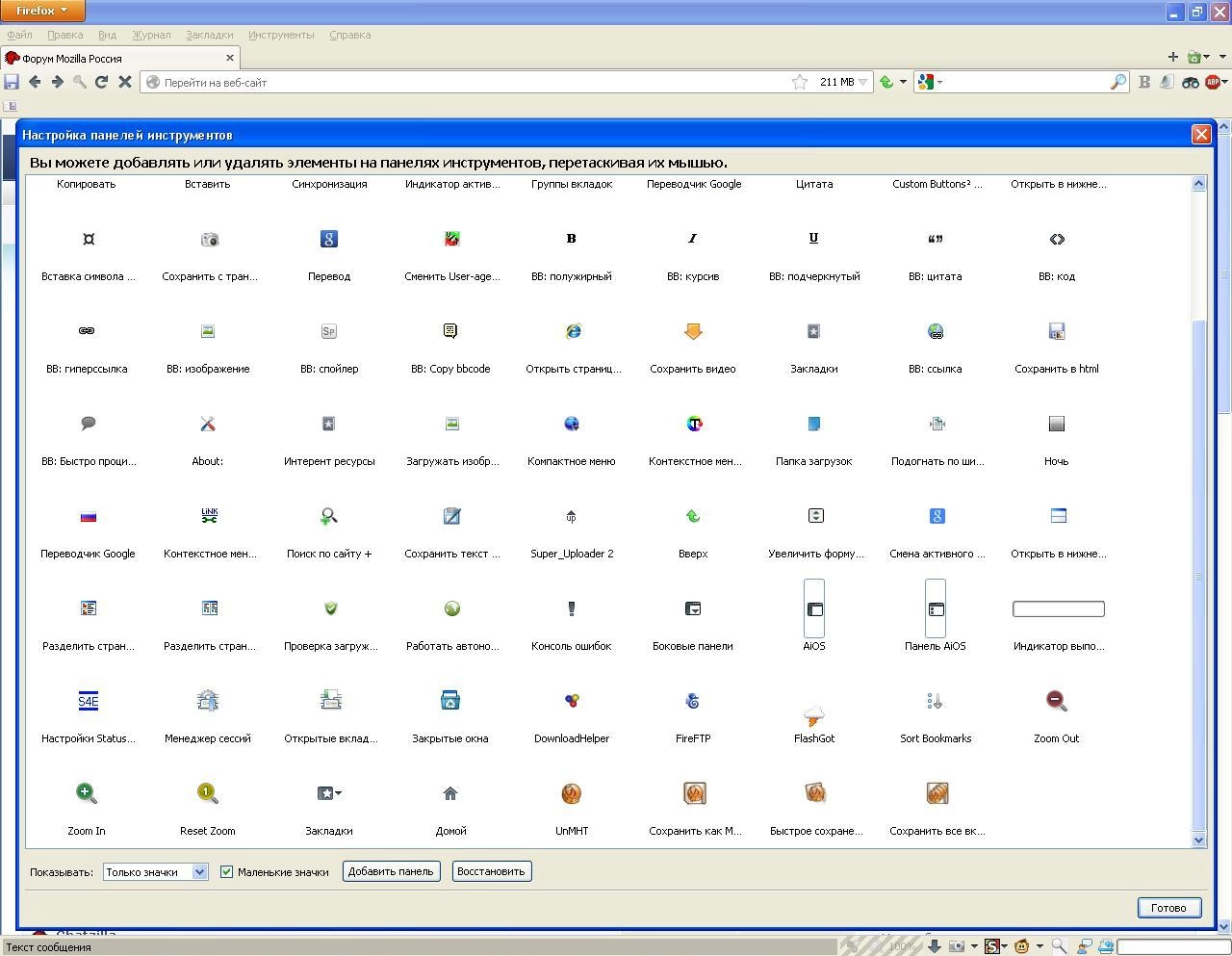Select the FlashGot icon
Screen dimensions: 1232x956
tap(813, 716)
